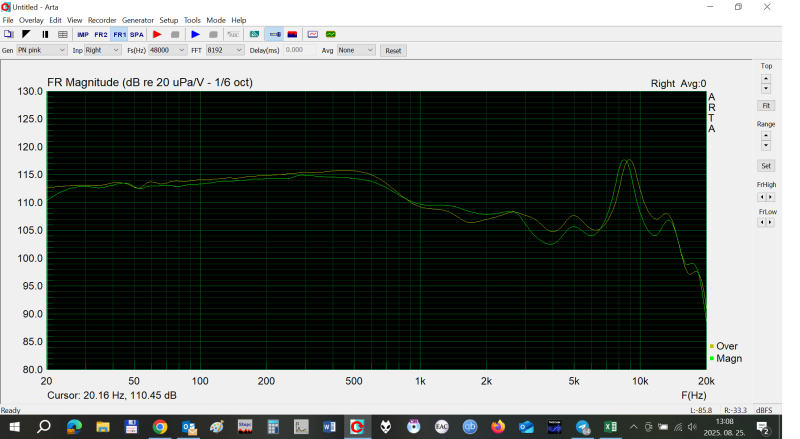The height and width of the screenshot is (439, 800).
Task: Increase Top with the up arrow
Action: (765, 79)
